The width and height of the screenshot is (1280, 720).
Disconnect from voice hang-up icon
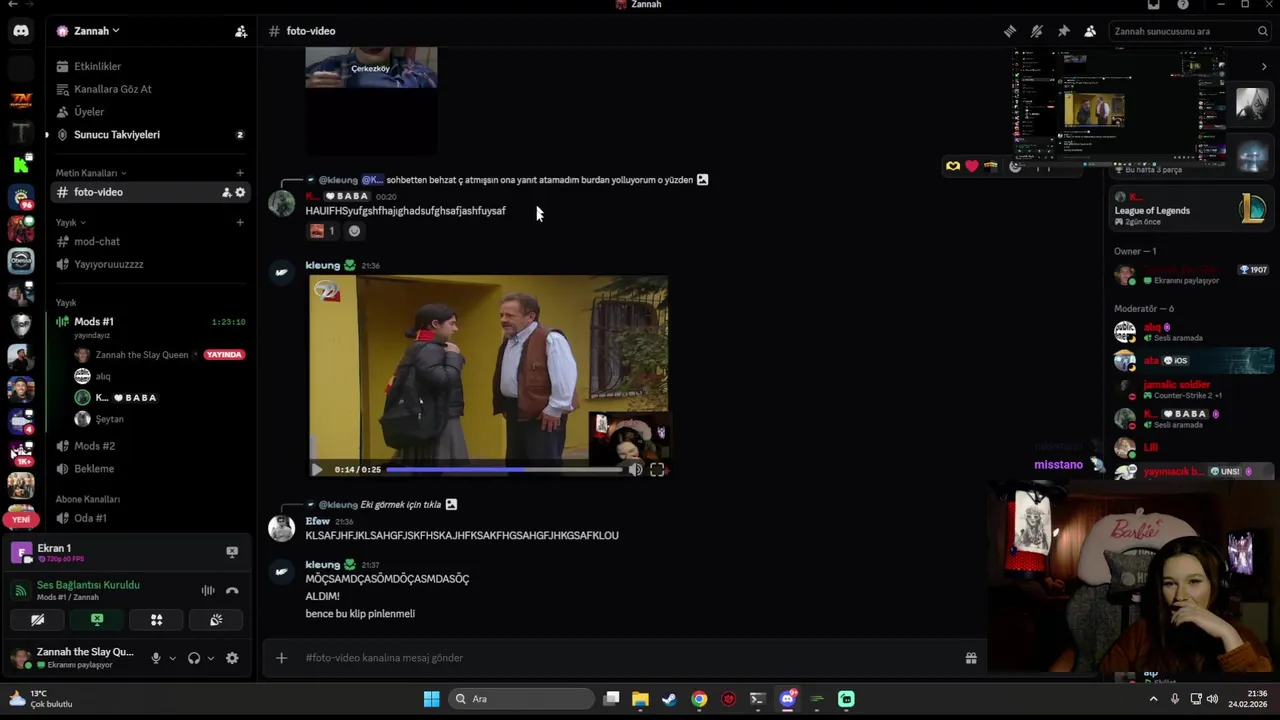[232, 591]
